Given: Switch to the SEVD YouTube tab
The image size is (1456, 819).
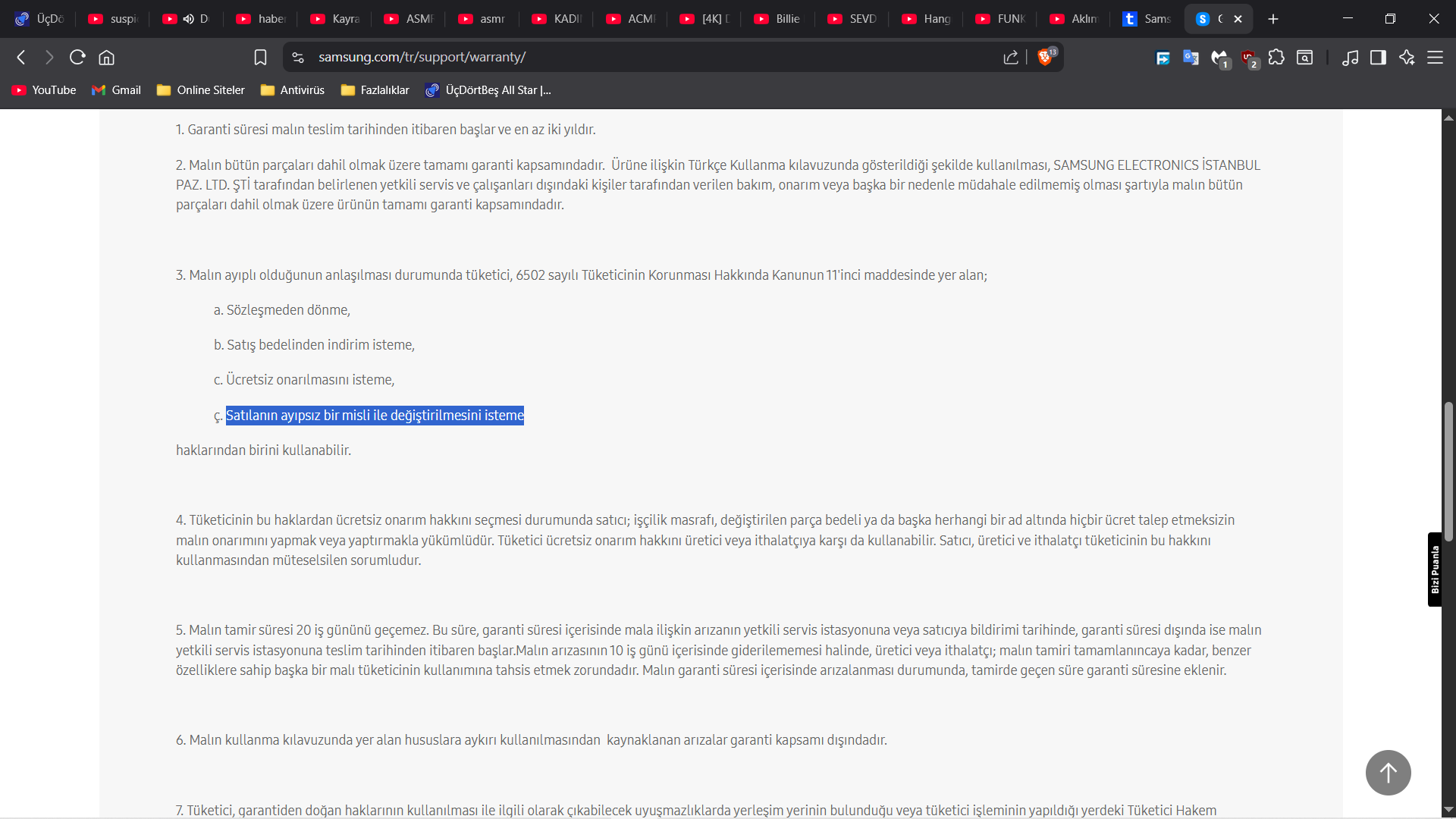Looking at the screenshot, I should click(x=853, y=19).
